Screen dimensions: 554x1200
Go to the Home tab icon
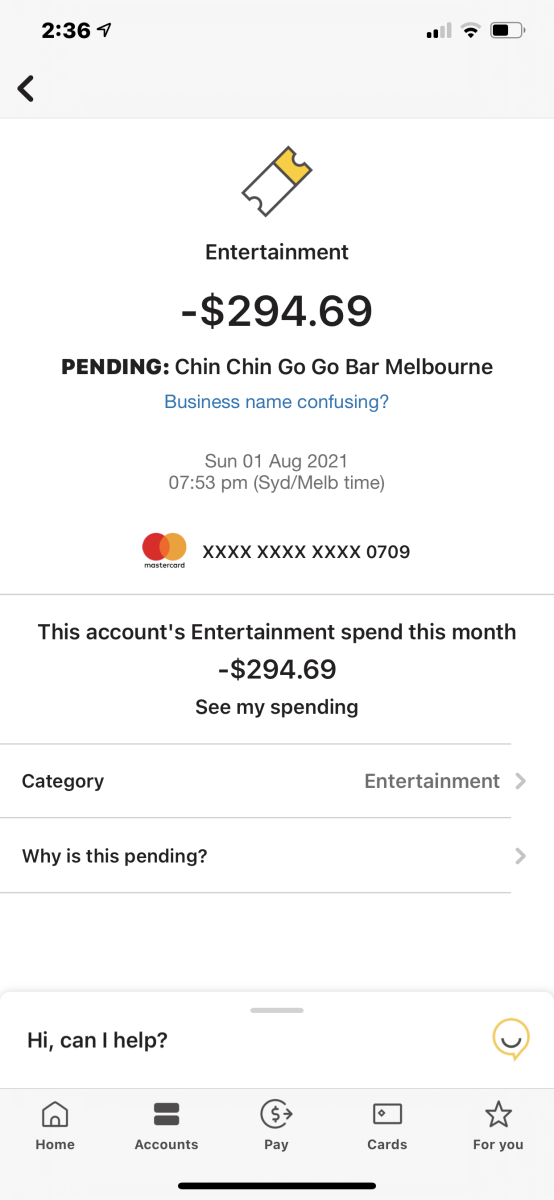pos(55,1114)
